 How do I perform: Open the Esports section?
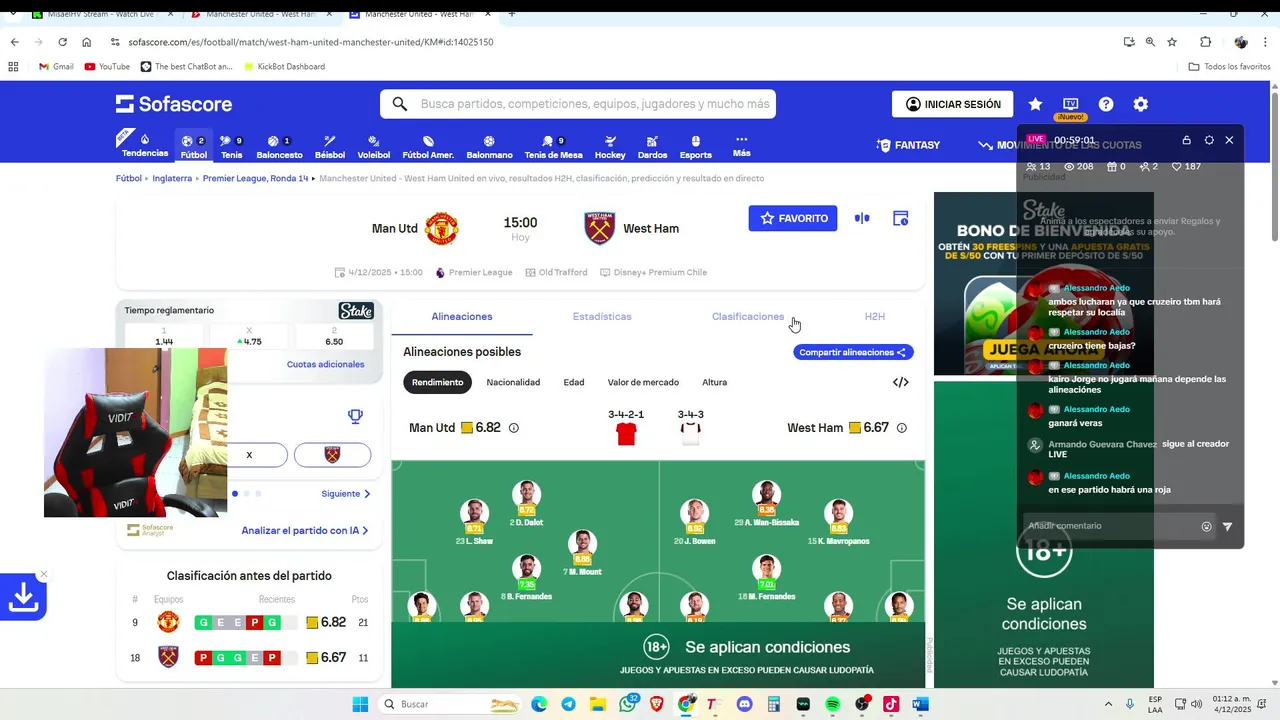click(x=696, y=146)
